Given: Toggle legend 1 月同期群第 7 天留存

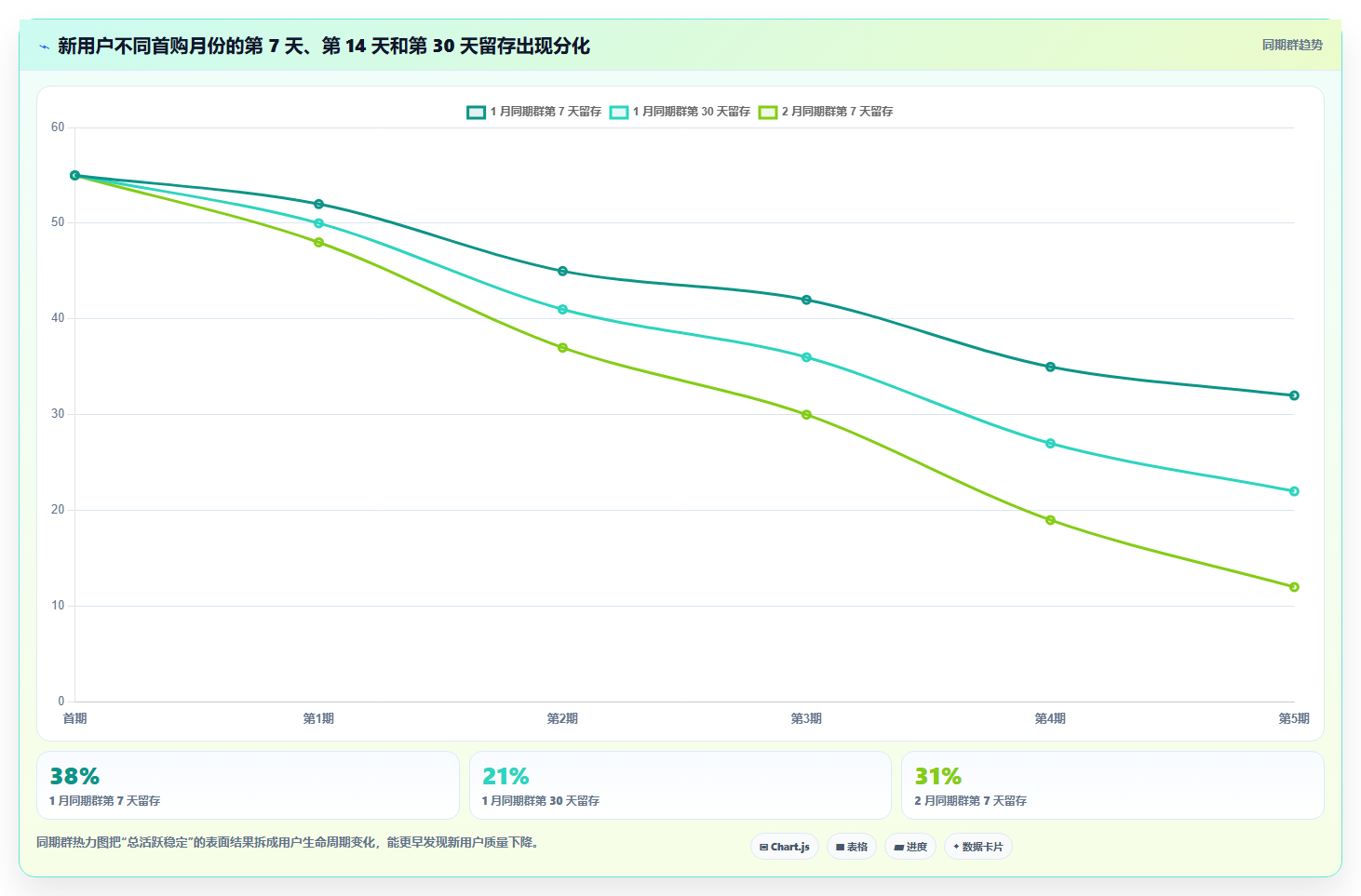Looking at the screenshot, I should pyautogui.click(x=534, y=112).
